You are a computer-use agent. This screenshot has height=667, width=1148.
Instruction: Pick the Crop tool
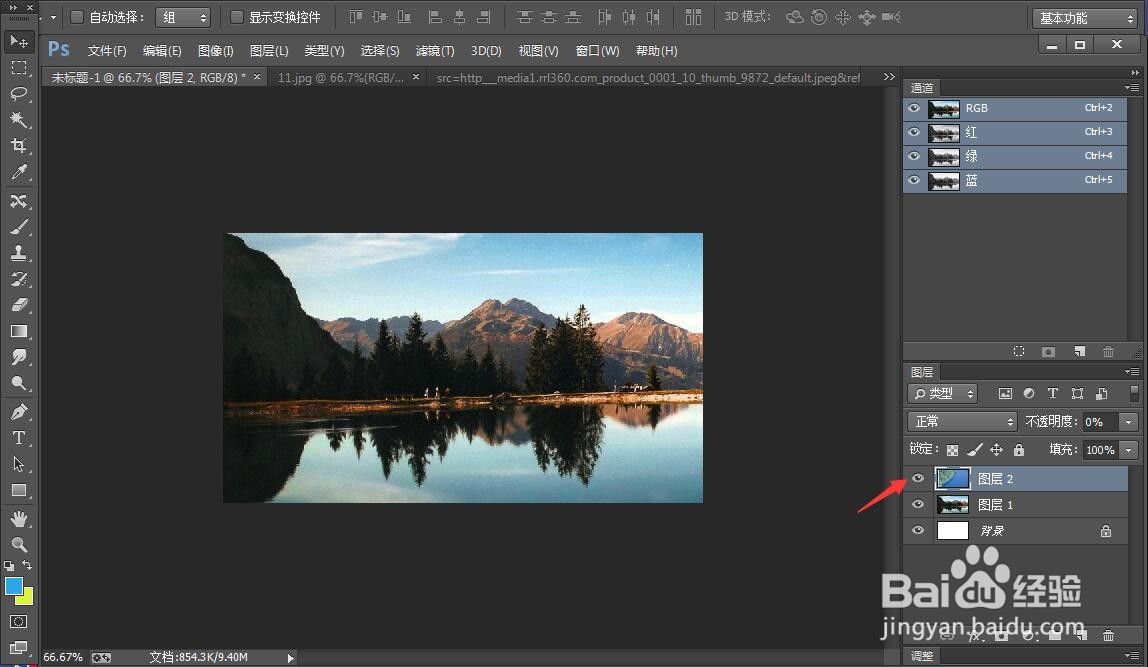pyautogui.click(x=19, y=146)
